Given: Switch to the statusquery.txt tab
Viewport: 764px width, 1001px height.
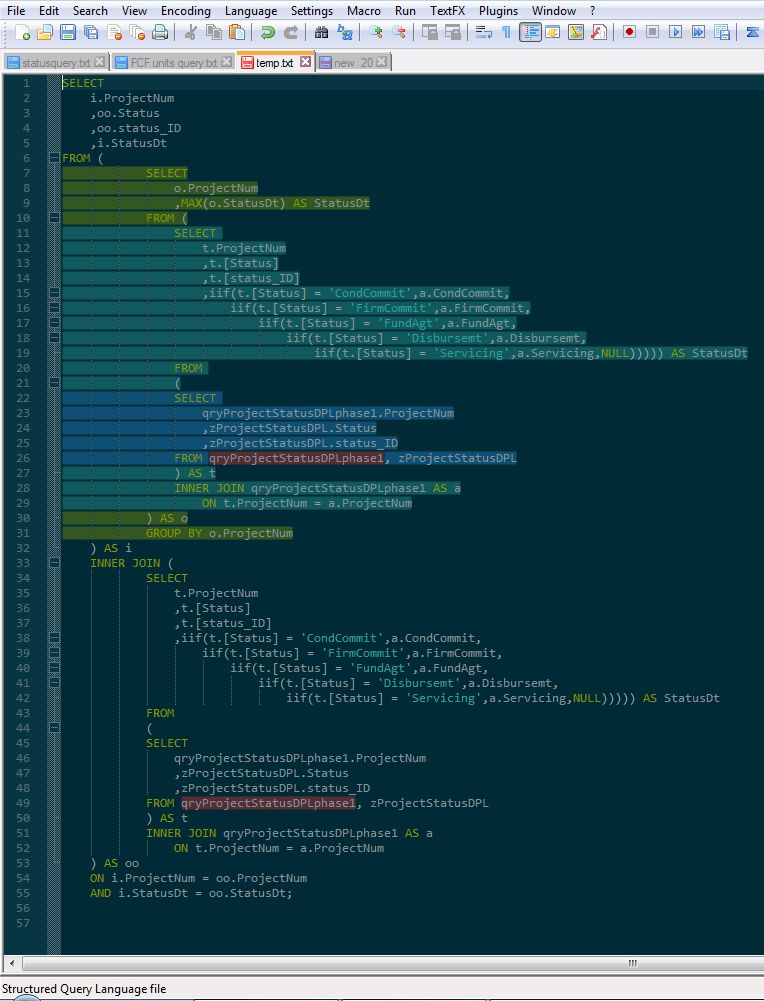Looking at the screenshot, I should [56, 63].
